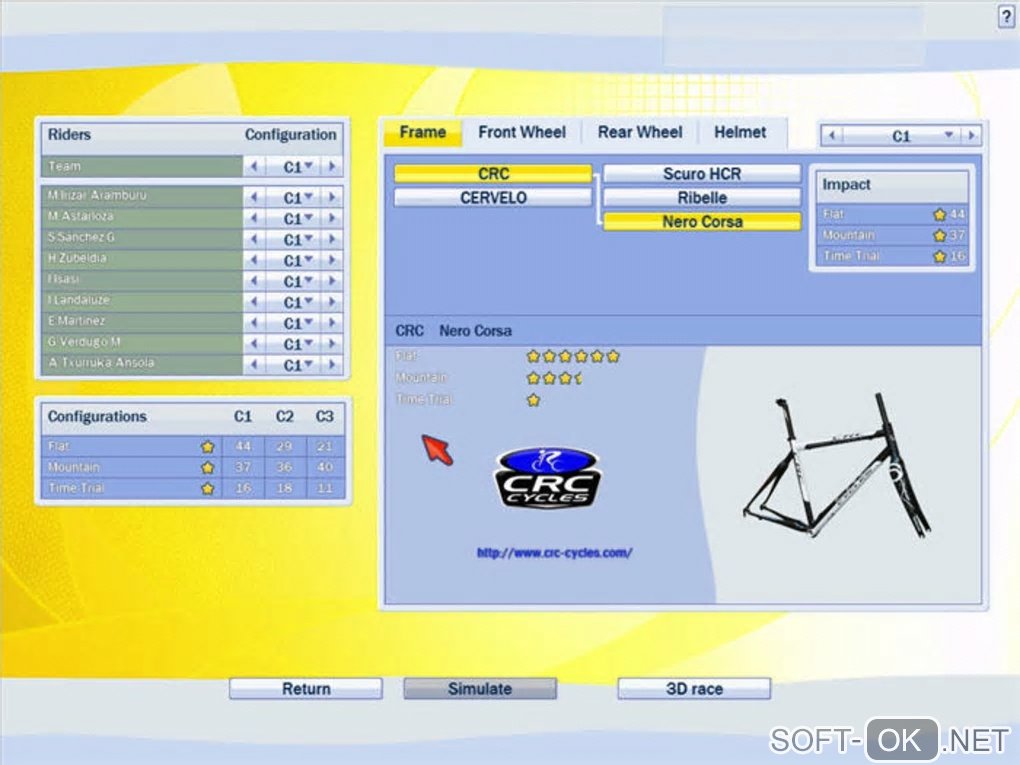Click previous arrow for I.Landaluze row
This screenshot has height=765, width=1020.
(x=254, y=301)
